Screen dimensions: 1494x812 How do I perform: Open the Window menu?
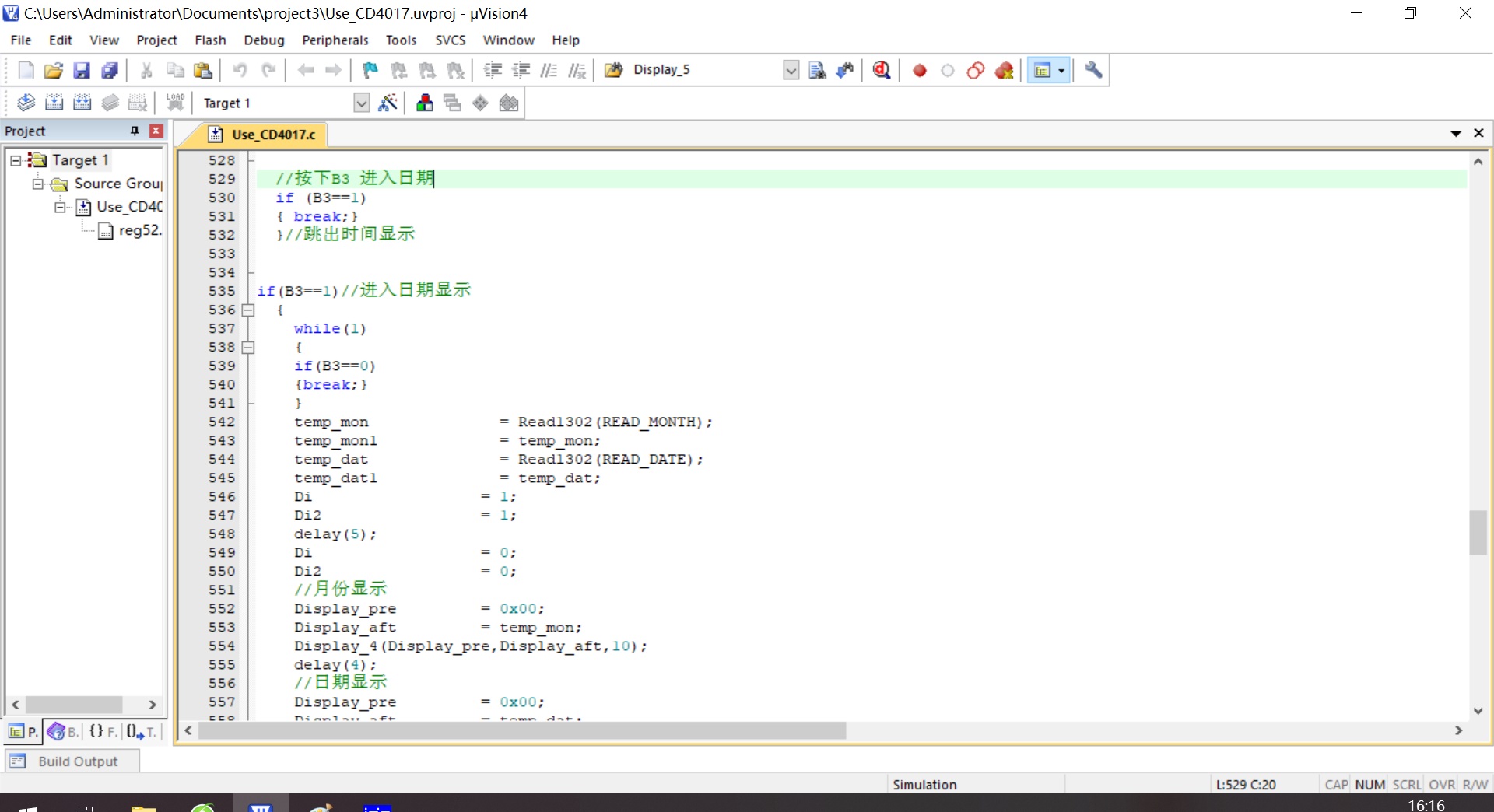pyautogui.click(x=508, y=40)
